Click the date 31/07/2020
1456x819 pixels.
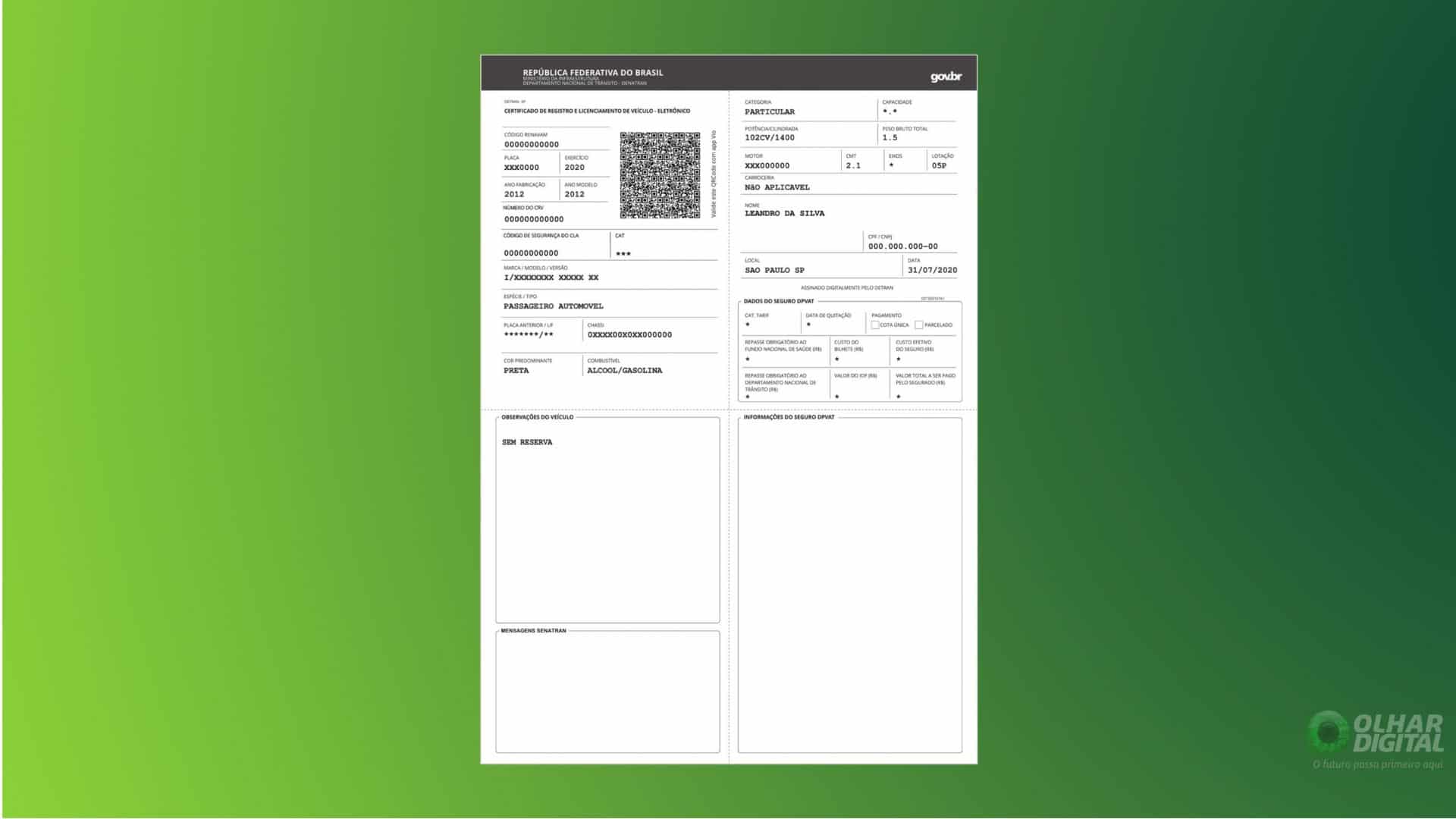932,270
